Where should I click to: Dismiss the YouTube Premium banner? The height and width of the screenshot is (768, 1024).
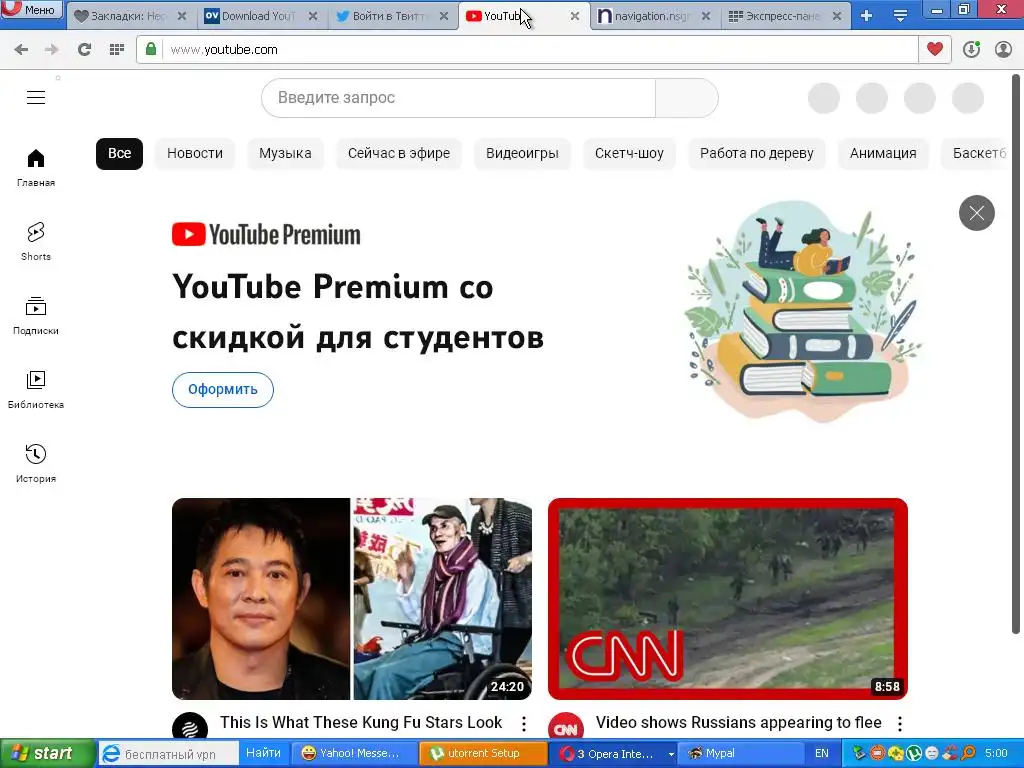click(976, 213)
